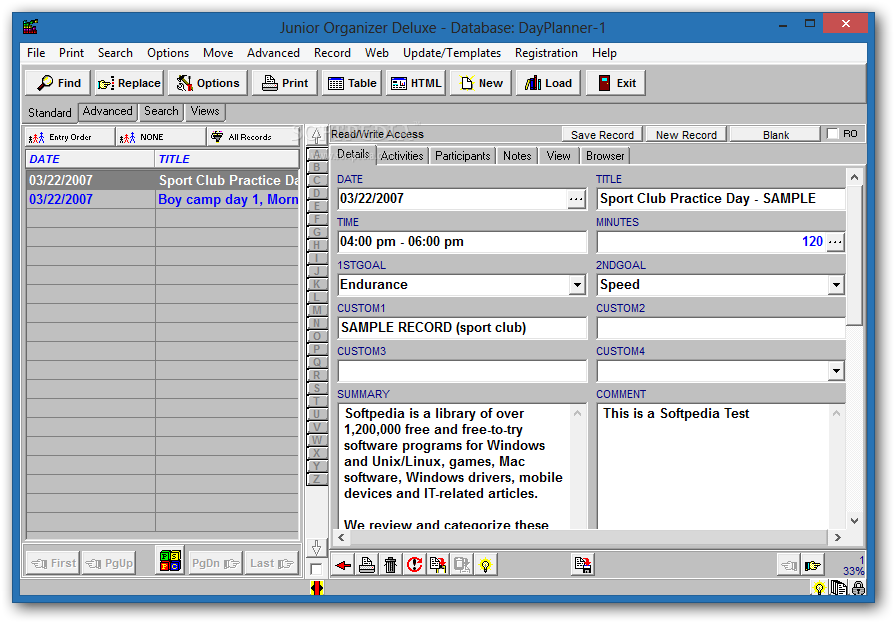Create a New database
This screenshot has width=895, height=623.
481,83
